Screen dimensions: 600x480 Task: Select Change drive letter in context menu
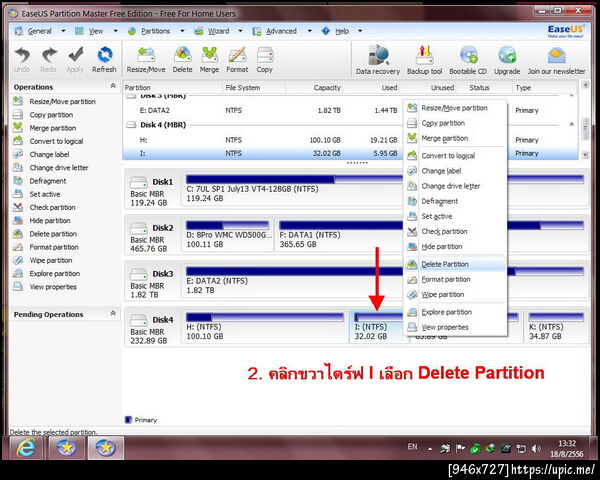[455, 186]
